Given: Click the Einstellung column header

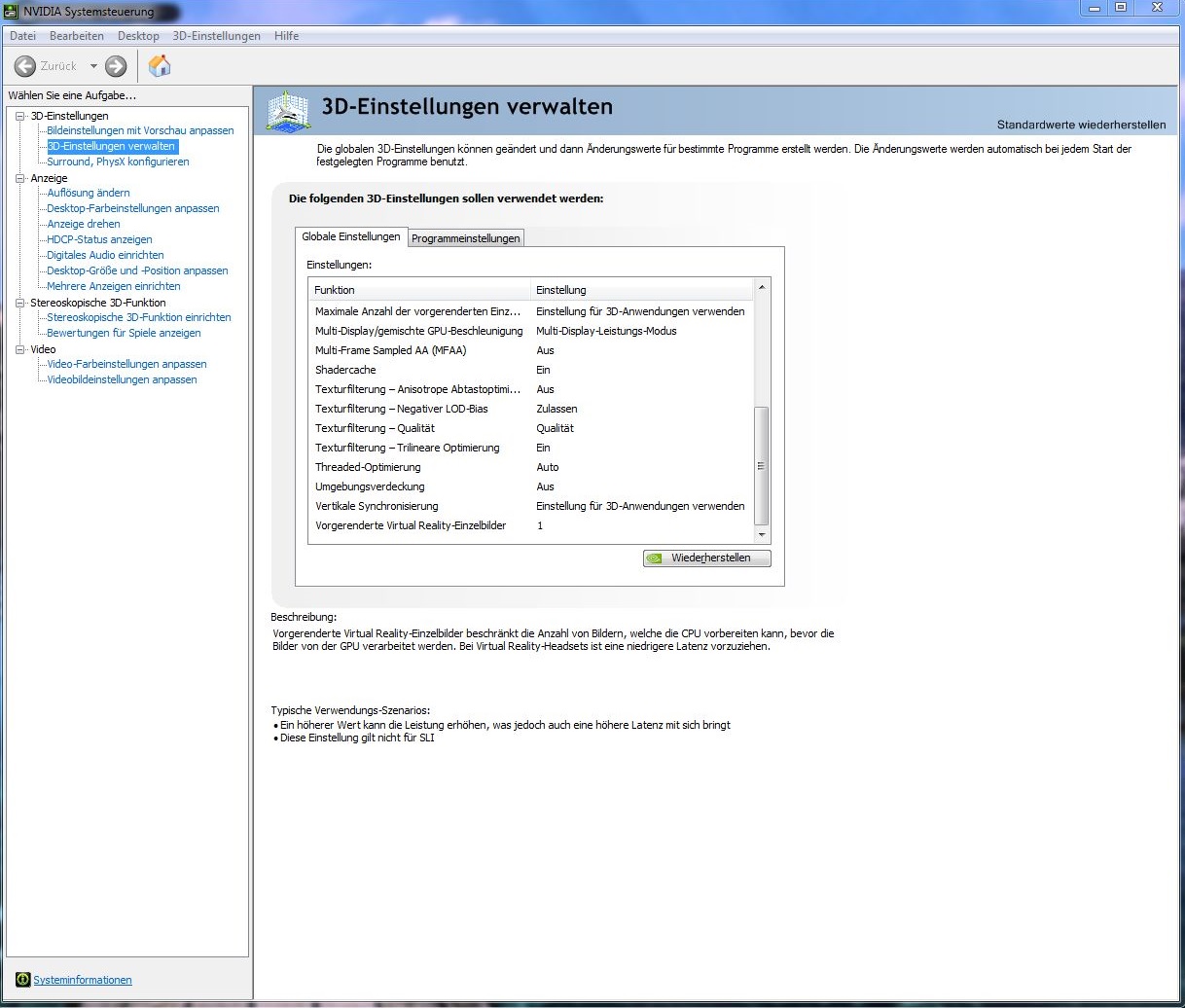Looking at the screenshot, I should [642, 290].
